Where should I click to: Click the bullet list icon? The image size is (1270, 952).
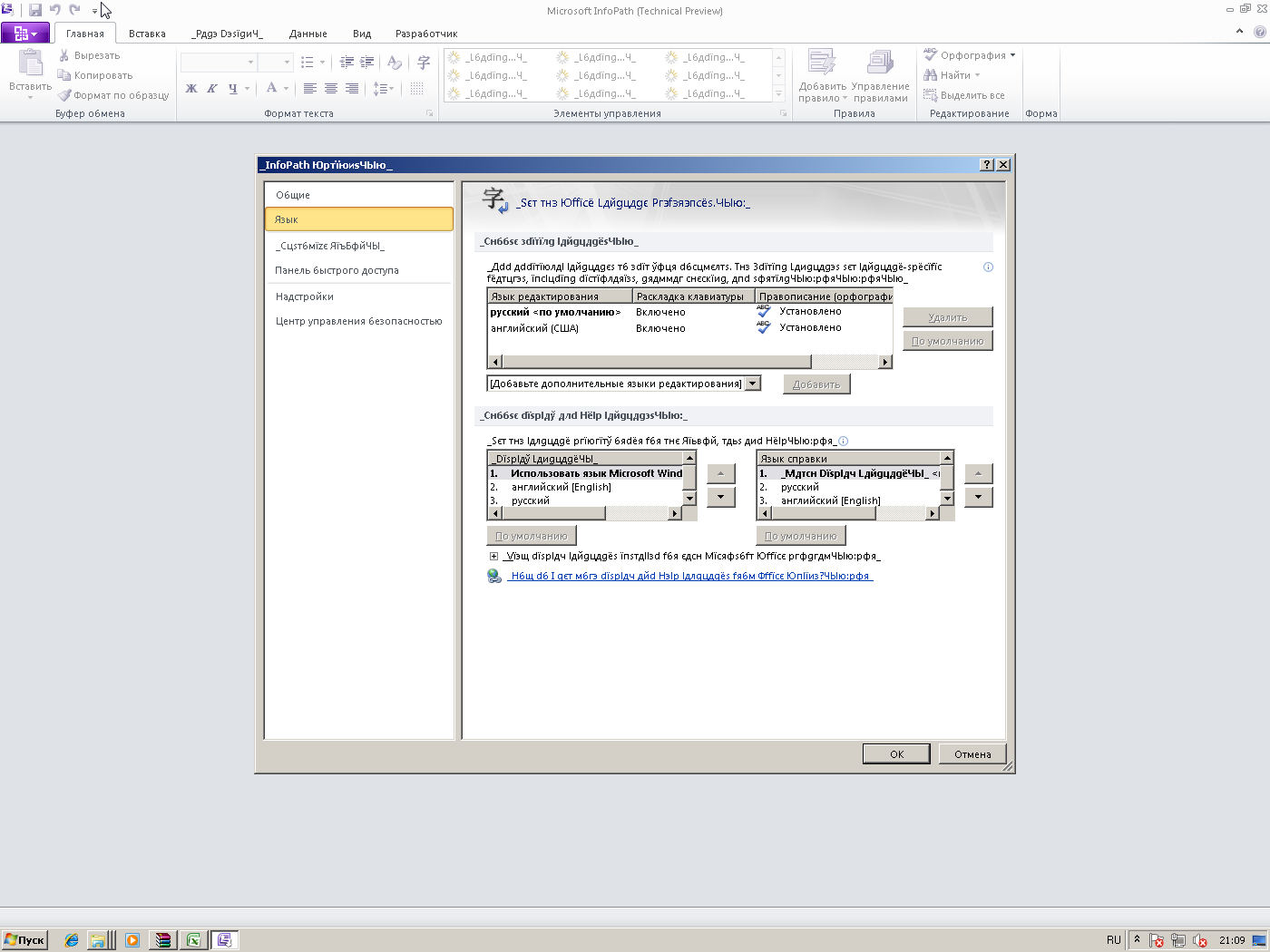[x=308, y=63]
